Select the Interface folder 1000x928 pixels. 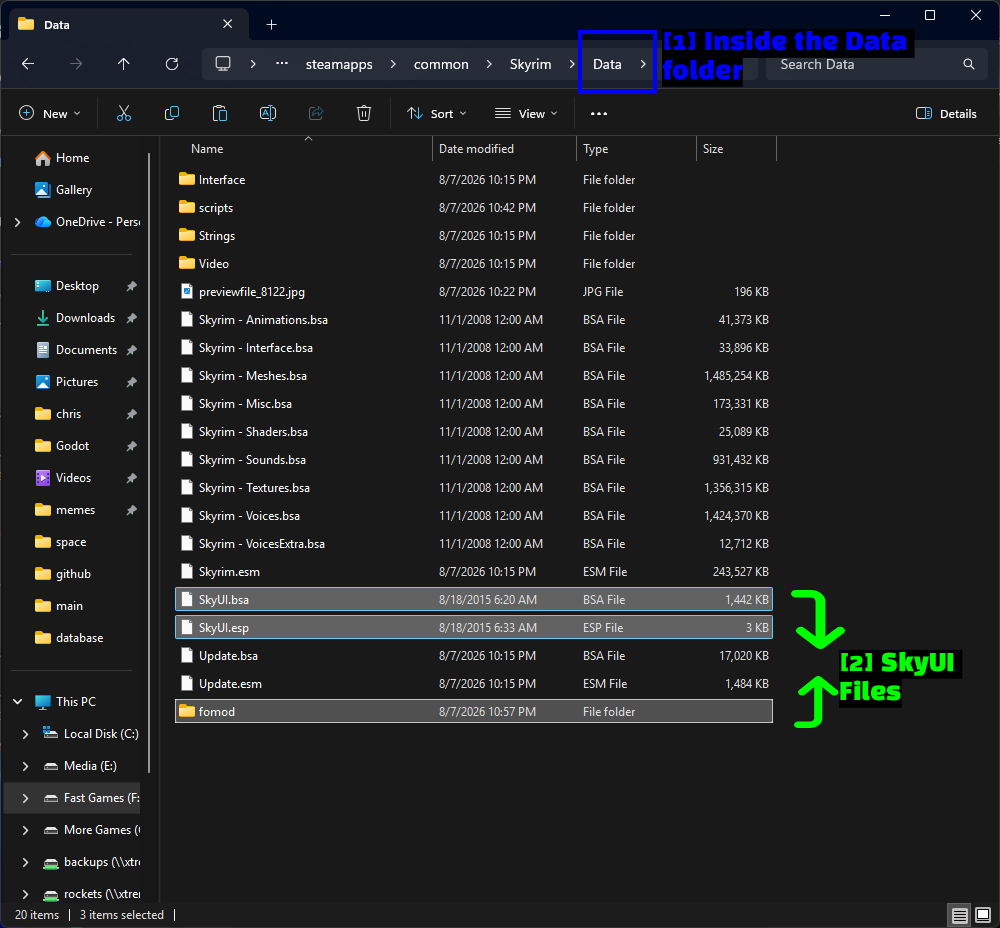pos(473,180)
